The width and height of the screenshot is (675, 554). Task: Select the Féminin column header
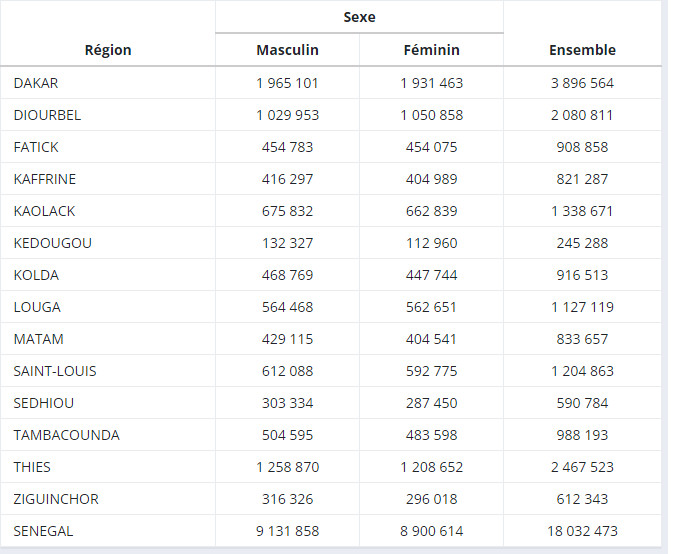pyautogui.click(x=431, y=50)
